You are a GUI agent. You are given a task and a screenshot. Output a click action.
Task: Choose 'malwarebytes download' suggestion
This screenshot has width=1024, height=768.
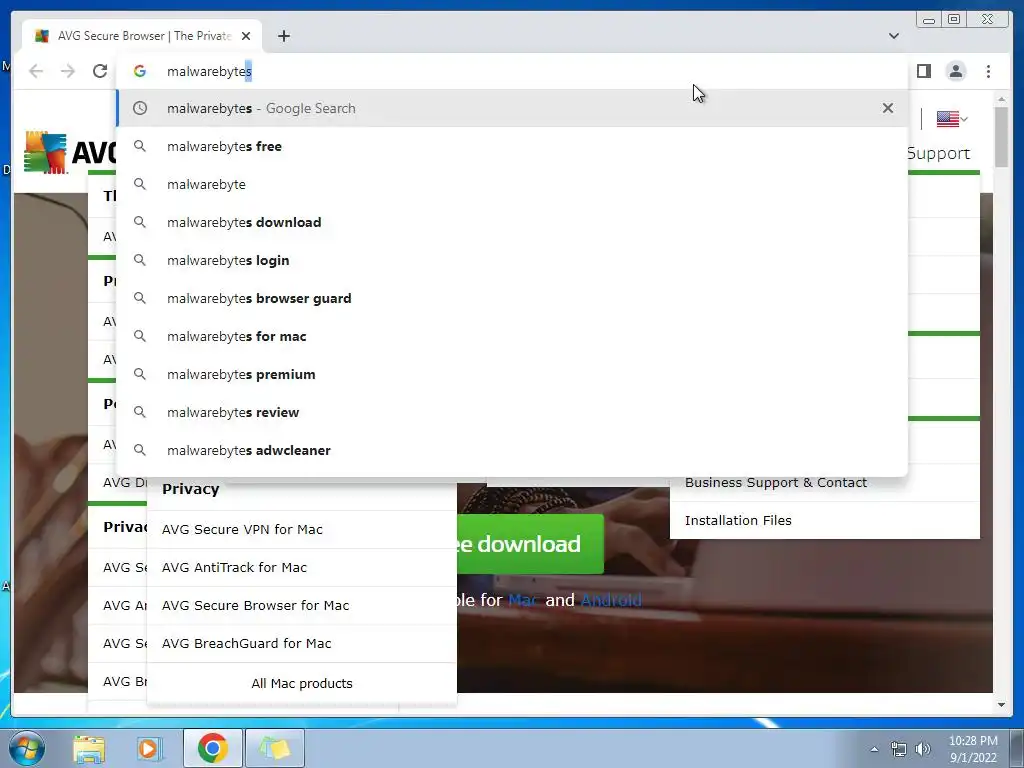point(512,222)
